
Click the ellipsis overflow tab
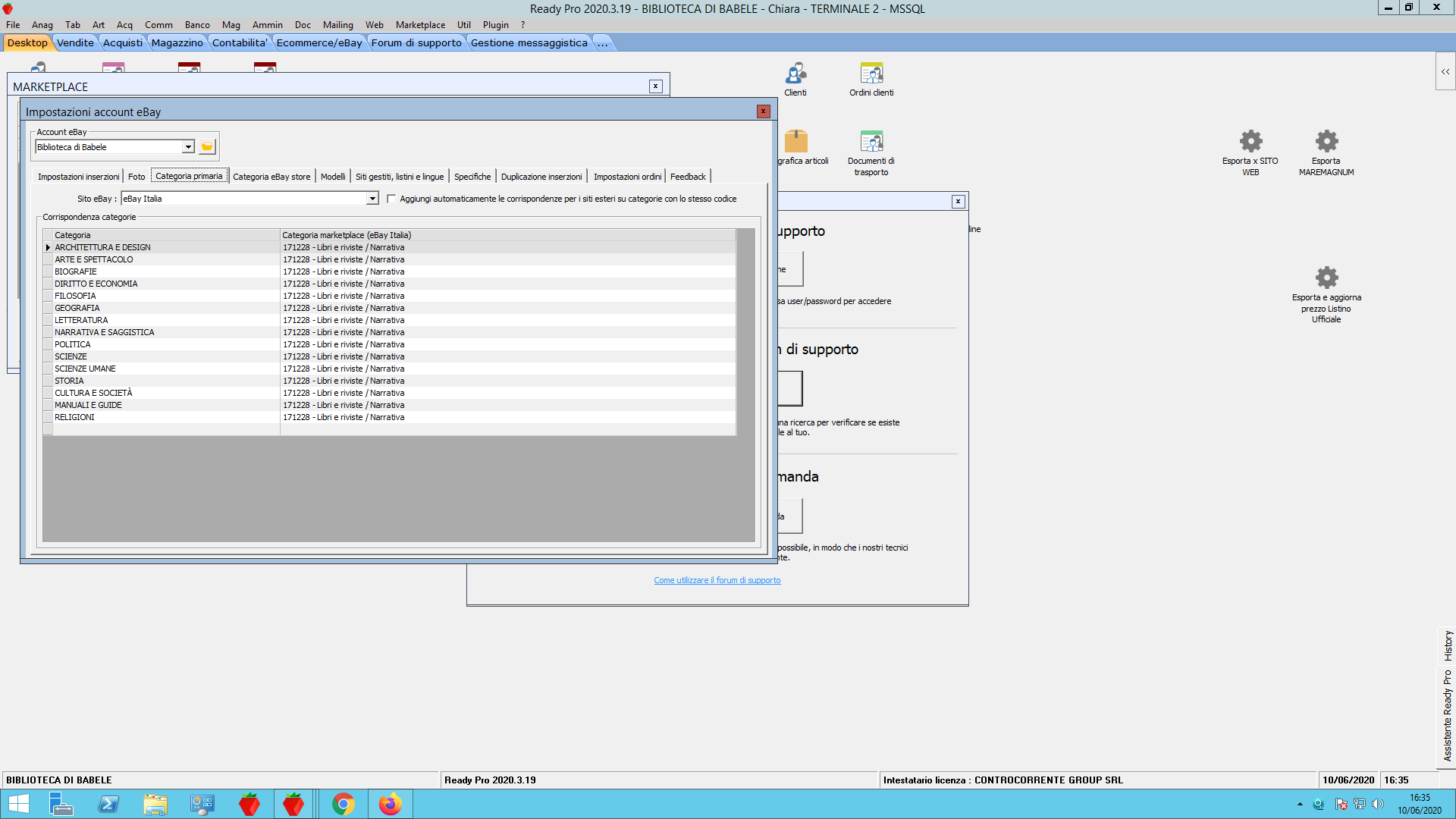pyautogui.click(x=602, y=42)
